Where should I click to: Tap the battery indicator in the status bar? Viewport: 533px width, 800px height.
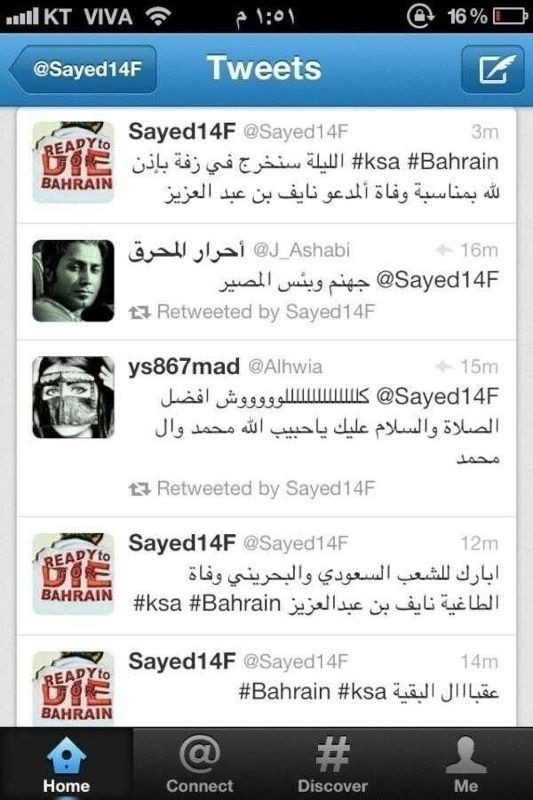(x=510, y=16)
